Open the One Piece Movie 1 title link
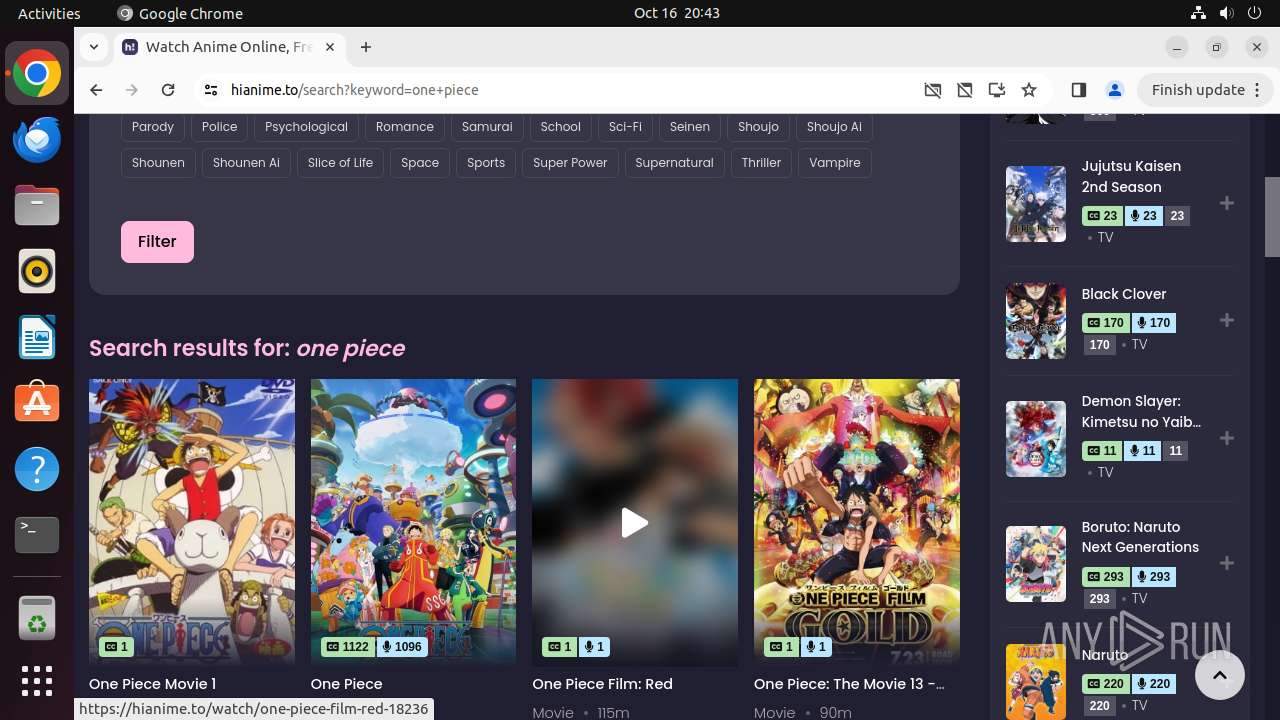Screen dimensions: 1280x720 (152, 684)
